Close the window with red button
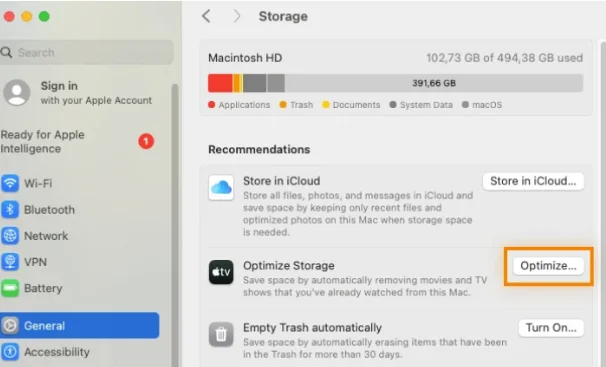Image resolution: width=606 pixels, height=367 pixels. [x=9, y=16]
